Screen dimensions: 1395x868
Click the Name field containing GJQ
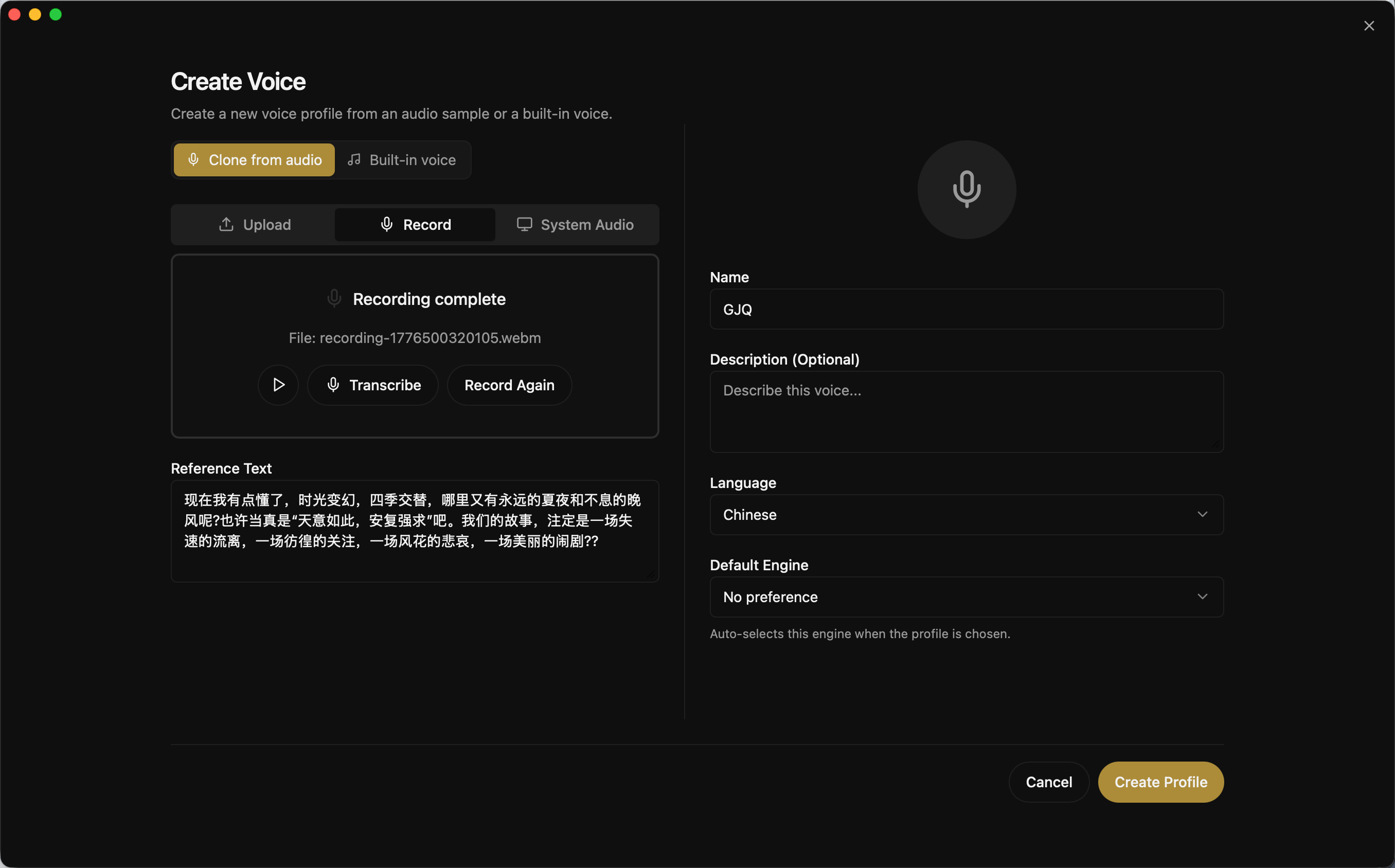(966, 310)
